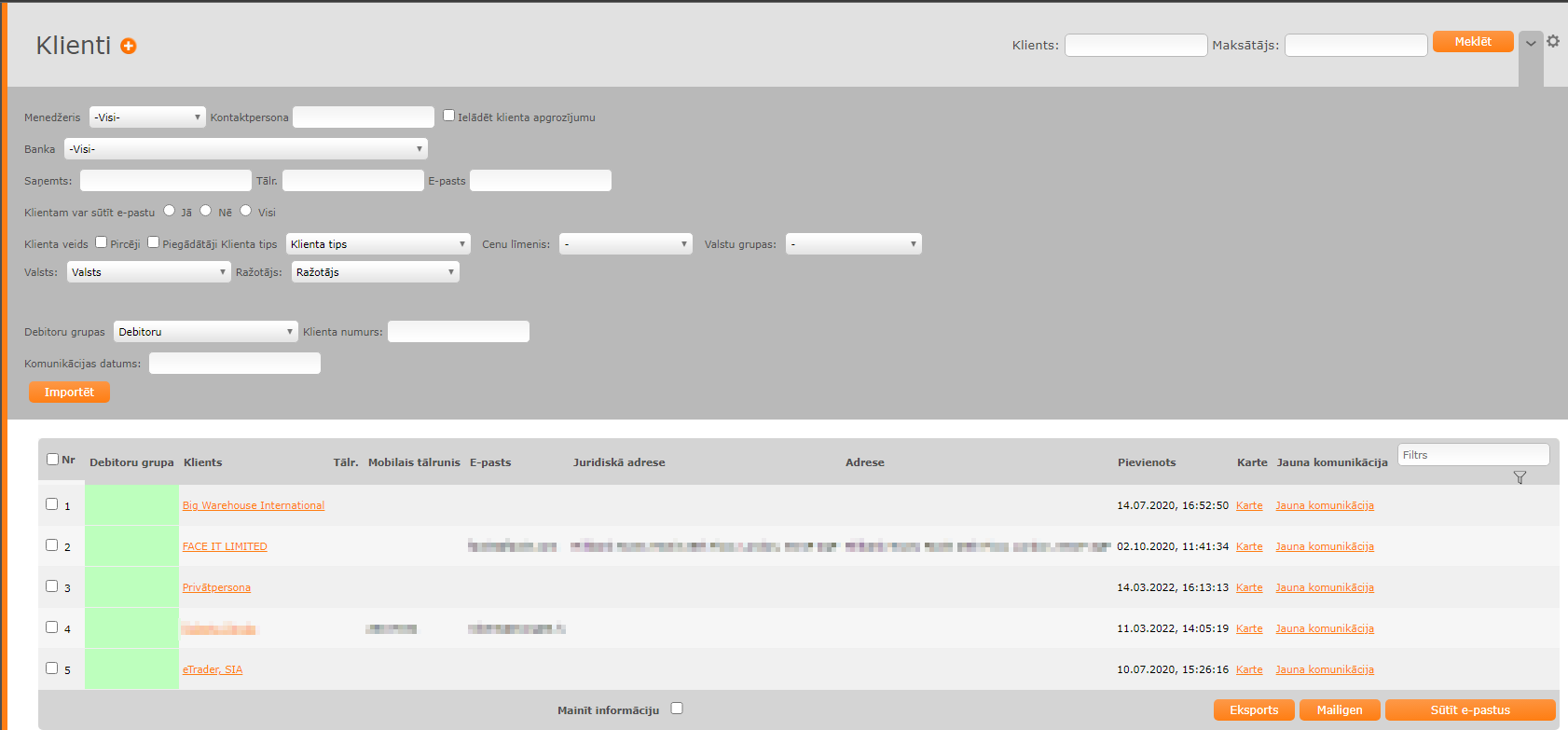Viewport: 1568px width, 730px height.
Task: Click the funnel filter icon under Filtrs
Action: 1520,477
